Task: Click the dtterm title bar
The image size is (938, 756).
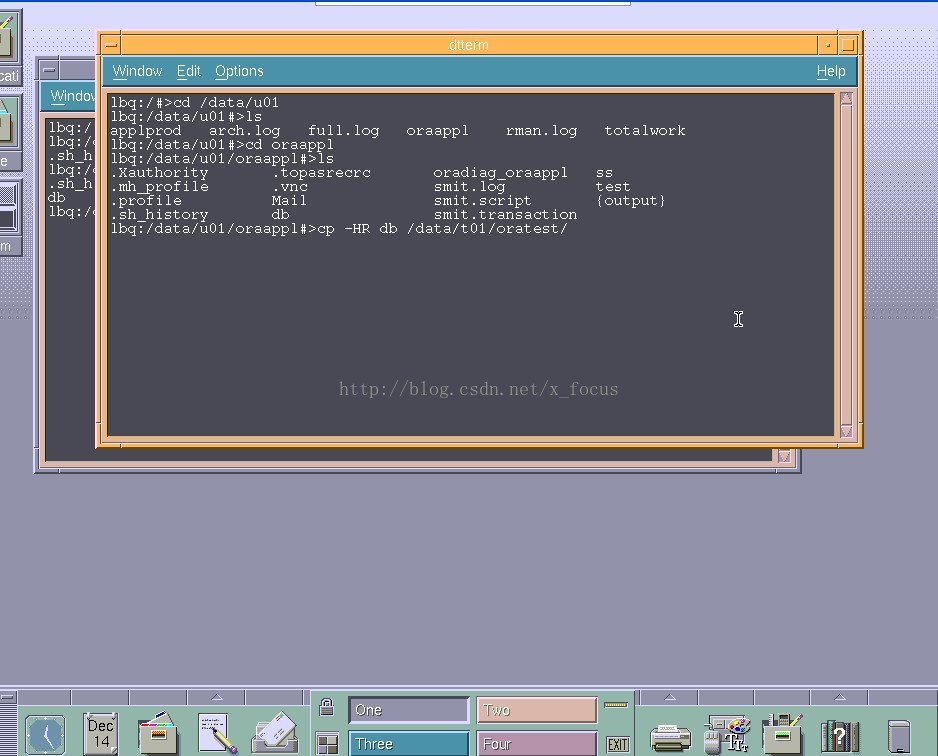Action: [469, 45]
